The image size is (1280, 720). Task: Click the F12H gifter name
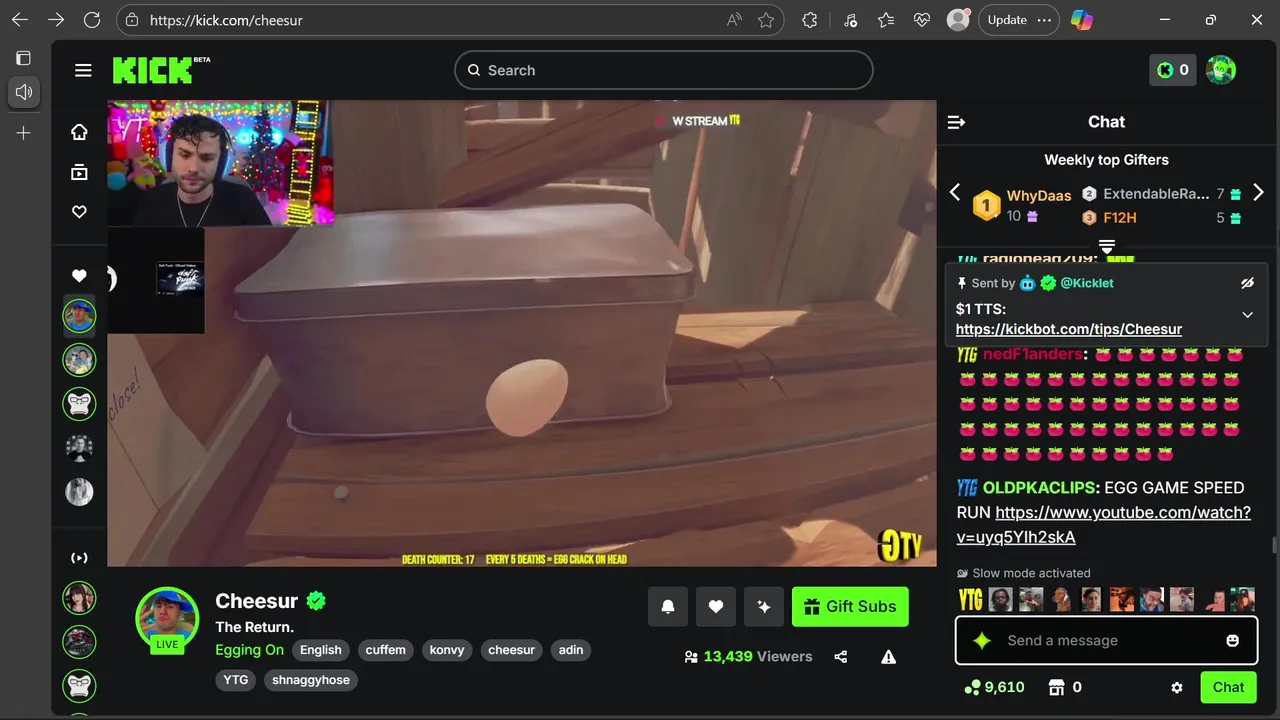pyautogui.click(x=1120, y=218)
